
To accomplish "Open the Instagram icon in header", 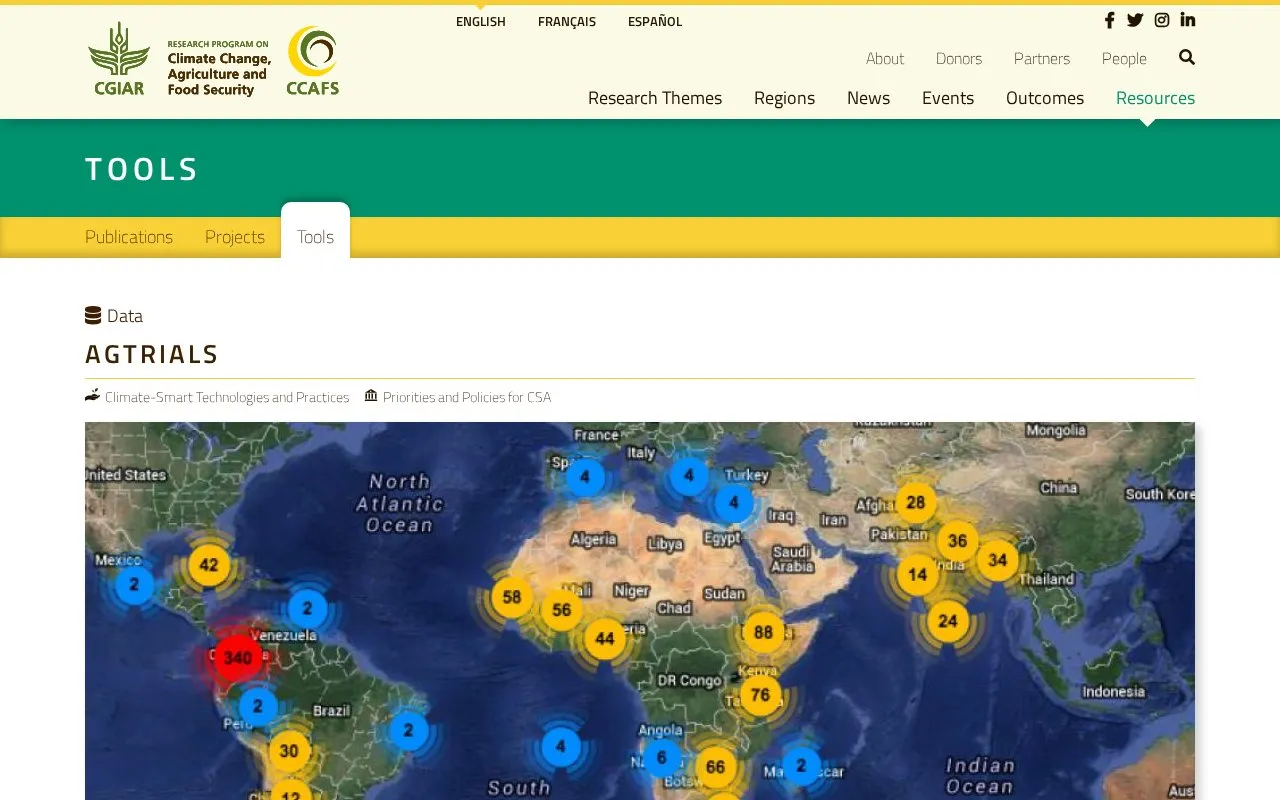I will [1162, 20].
